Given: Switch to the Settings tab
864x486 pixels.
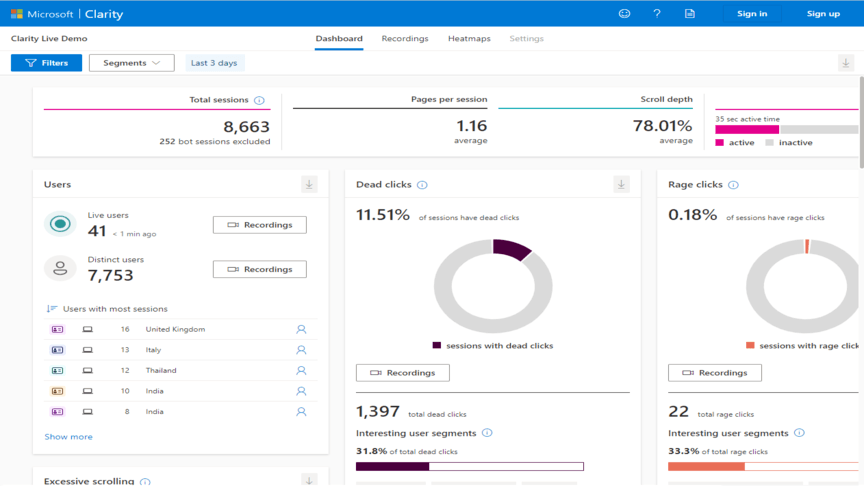Looking at the screenshot, I should pyautogui.click(x=526, y=39).
